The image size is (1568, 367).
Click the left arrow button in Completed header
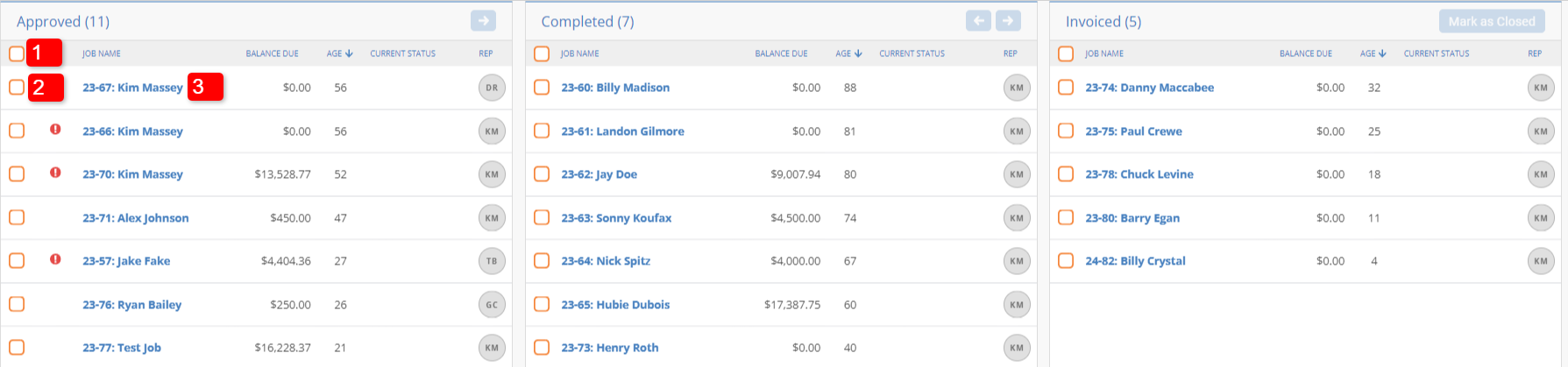click(978, 20)
